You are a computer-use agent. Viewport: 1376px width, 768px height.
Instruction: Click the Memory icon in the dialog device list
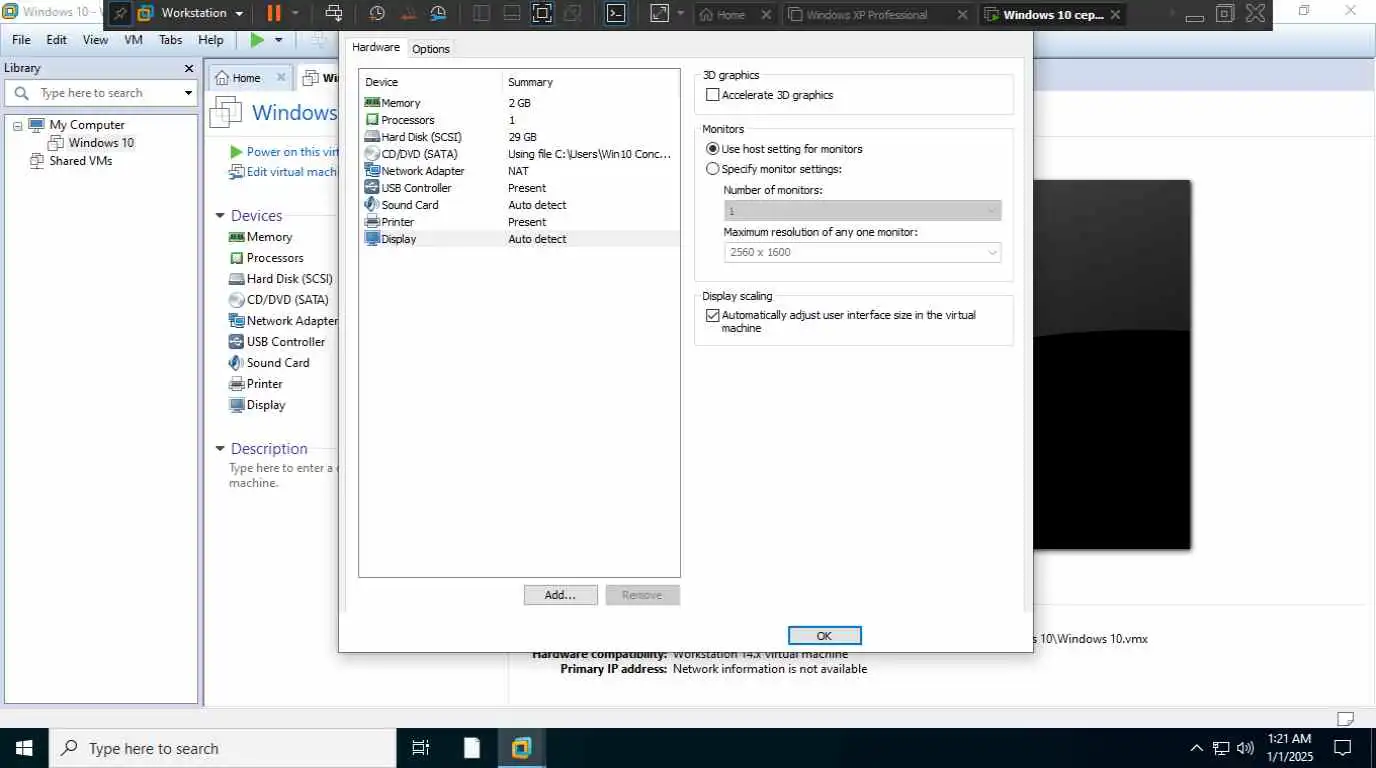(372, 103)
